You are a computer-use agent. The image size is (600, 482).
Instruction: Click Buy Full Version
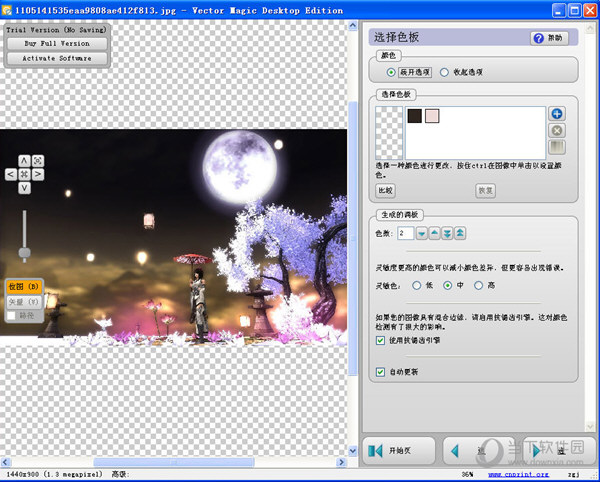coord(57,43)
